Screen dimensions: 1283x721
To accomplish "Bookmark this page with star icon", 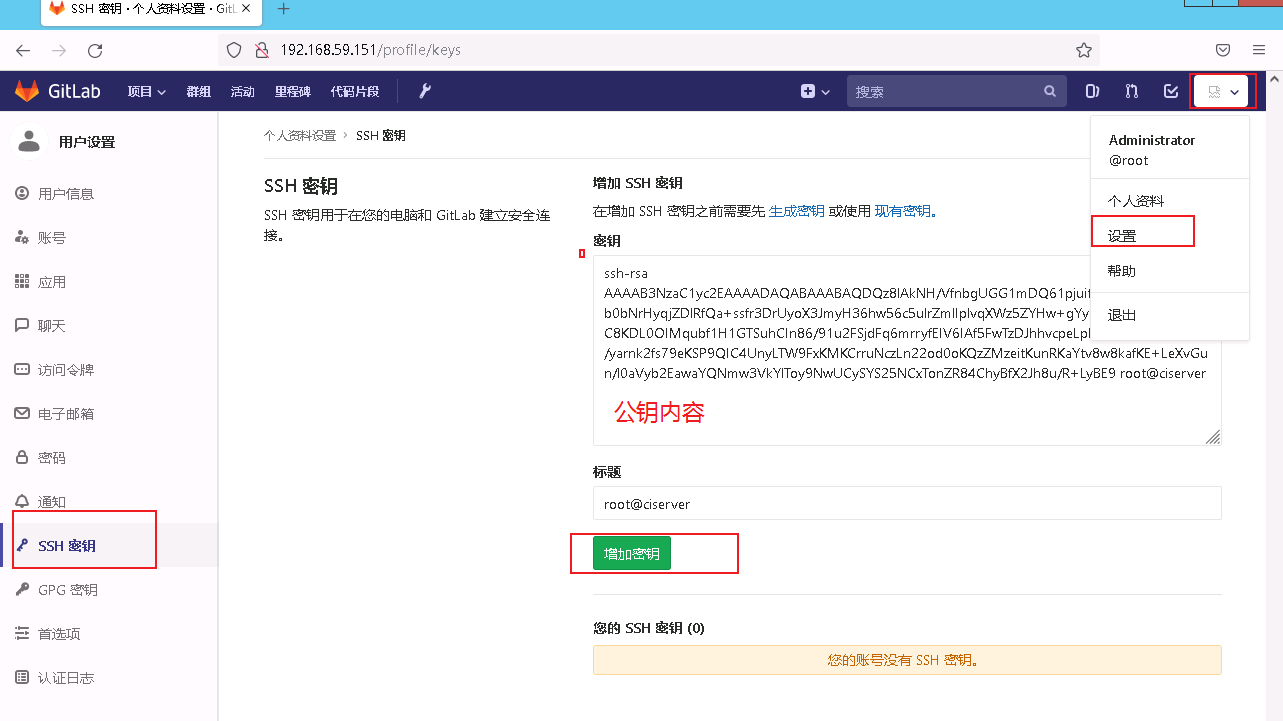I will point(1084,50).
